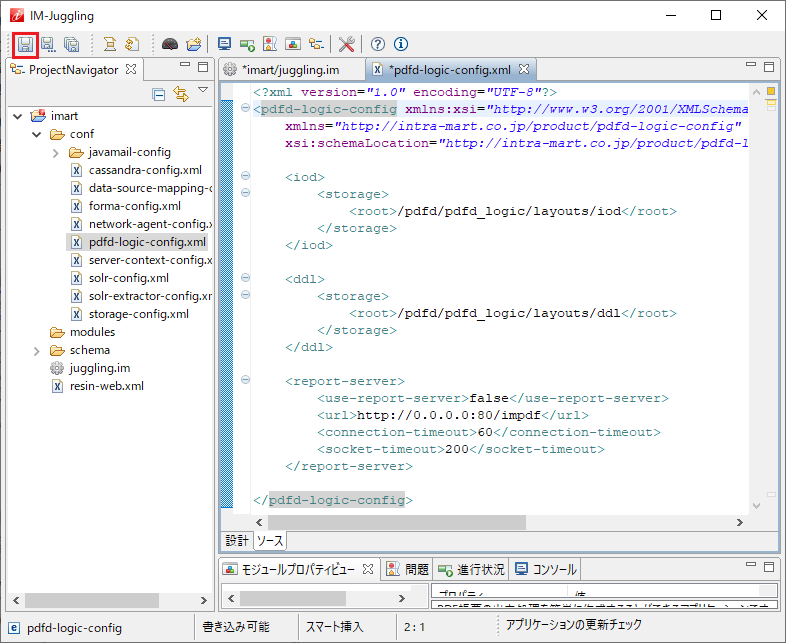Click the editor horizontal scrollbar
Screen dimensions: 786x643
click(x=396, y=522)
